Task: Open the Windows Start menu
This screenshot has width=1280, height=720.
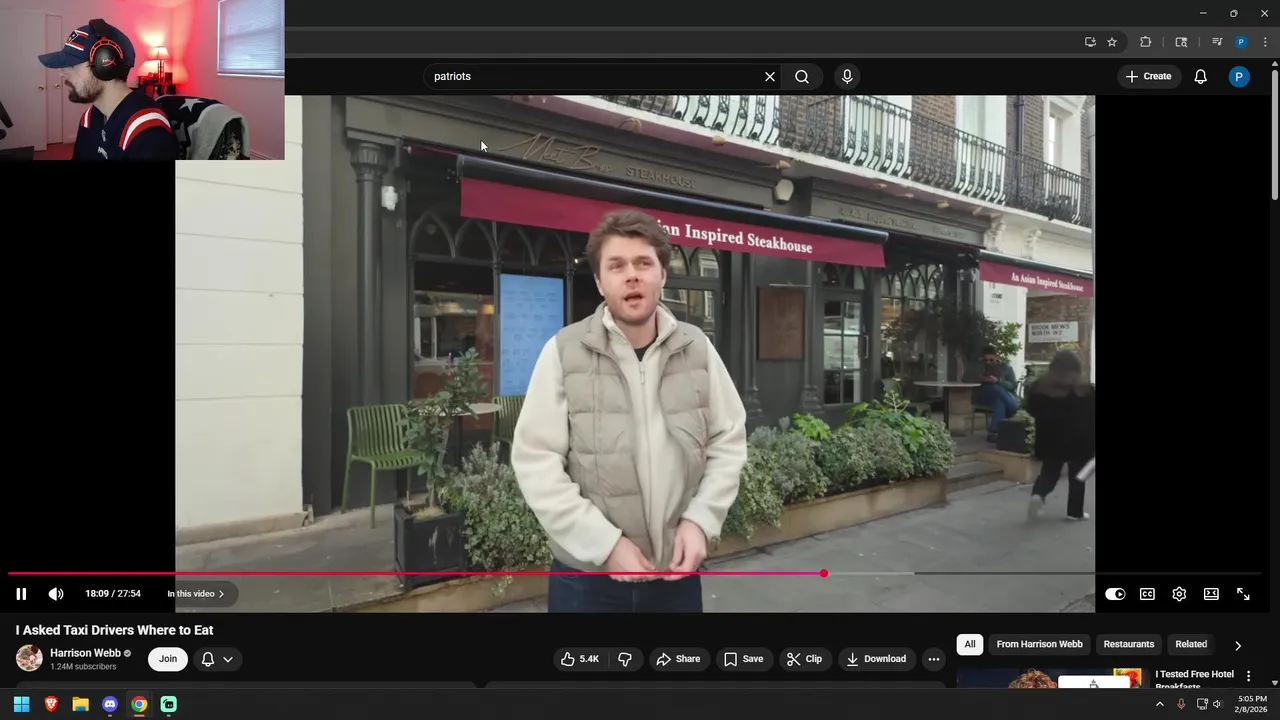Action: point(21,704)
